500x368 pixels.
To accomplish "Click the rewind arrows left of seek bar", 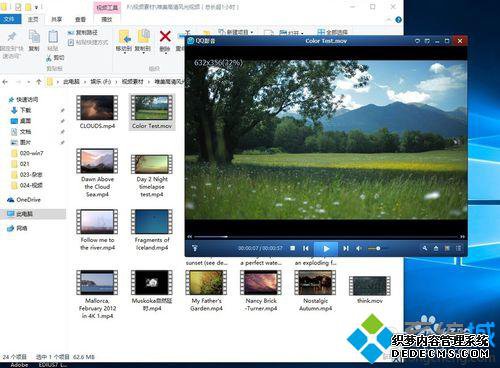I will [x=190, y=237].
